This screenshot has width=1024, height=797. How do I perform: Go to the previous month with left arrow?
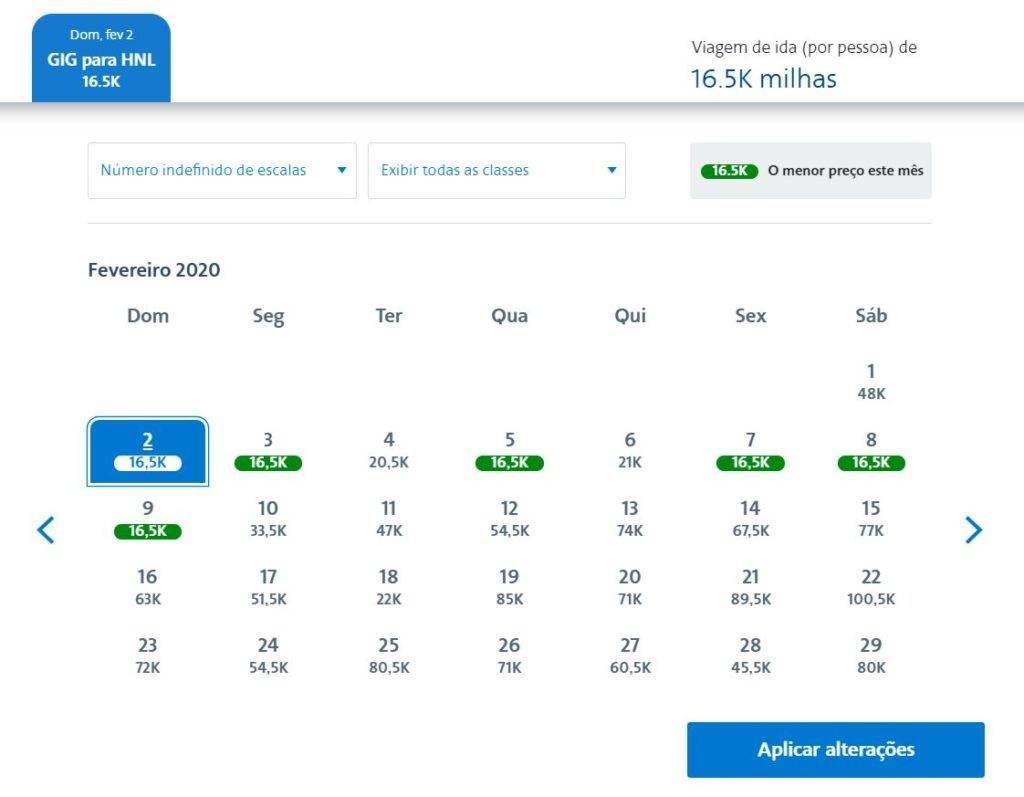click(x=46, y=529)
